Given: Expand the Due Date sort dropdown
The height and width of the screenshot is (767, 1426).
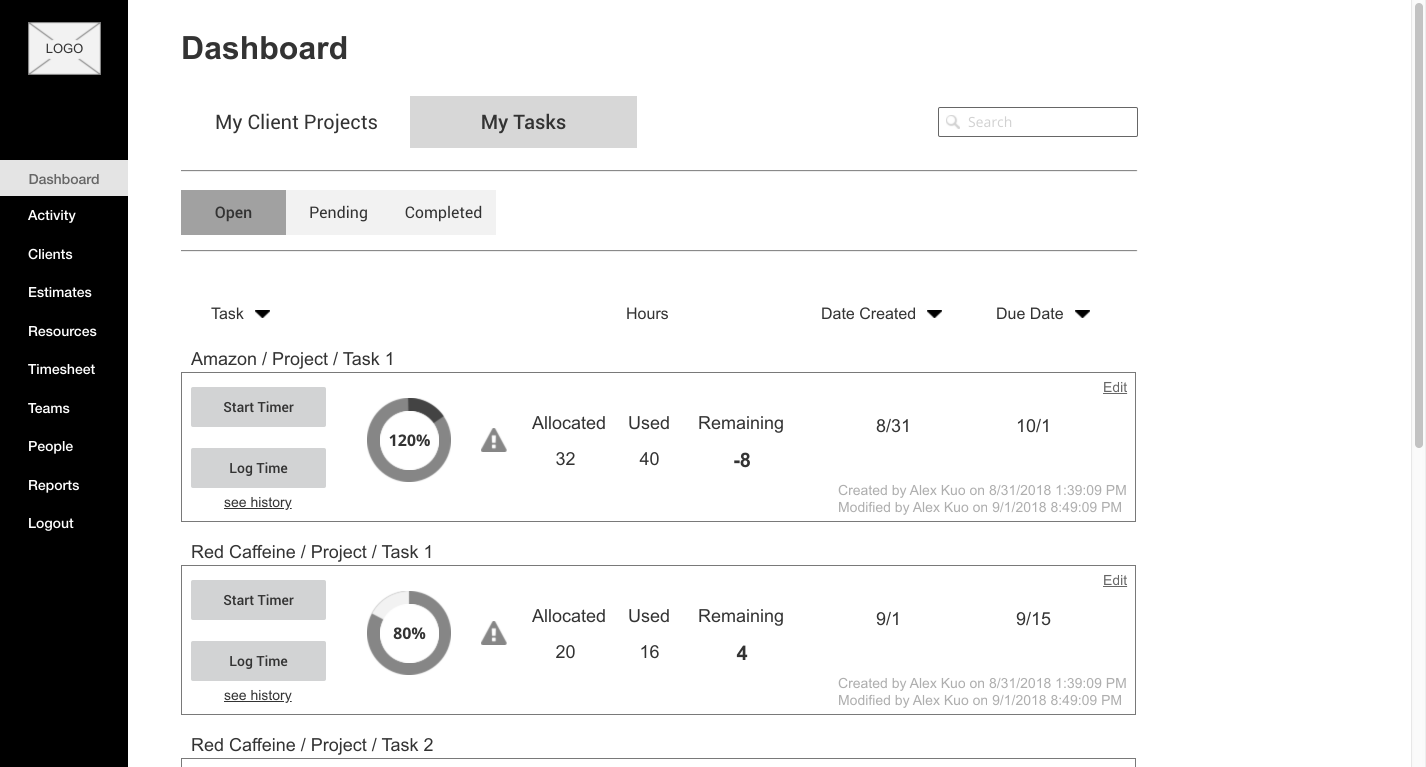Looking at the screenshot, I should coord(1082,314).
